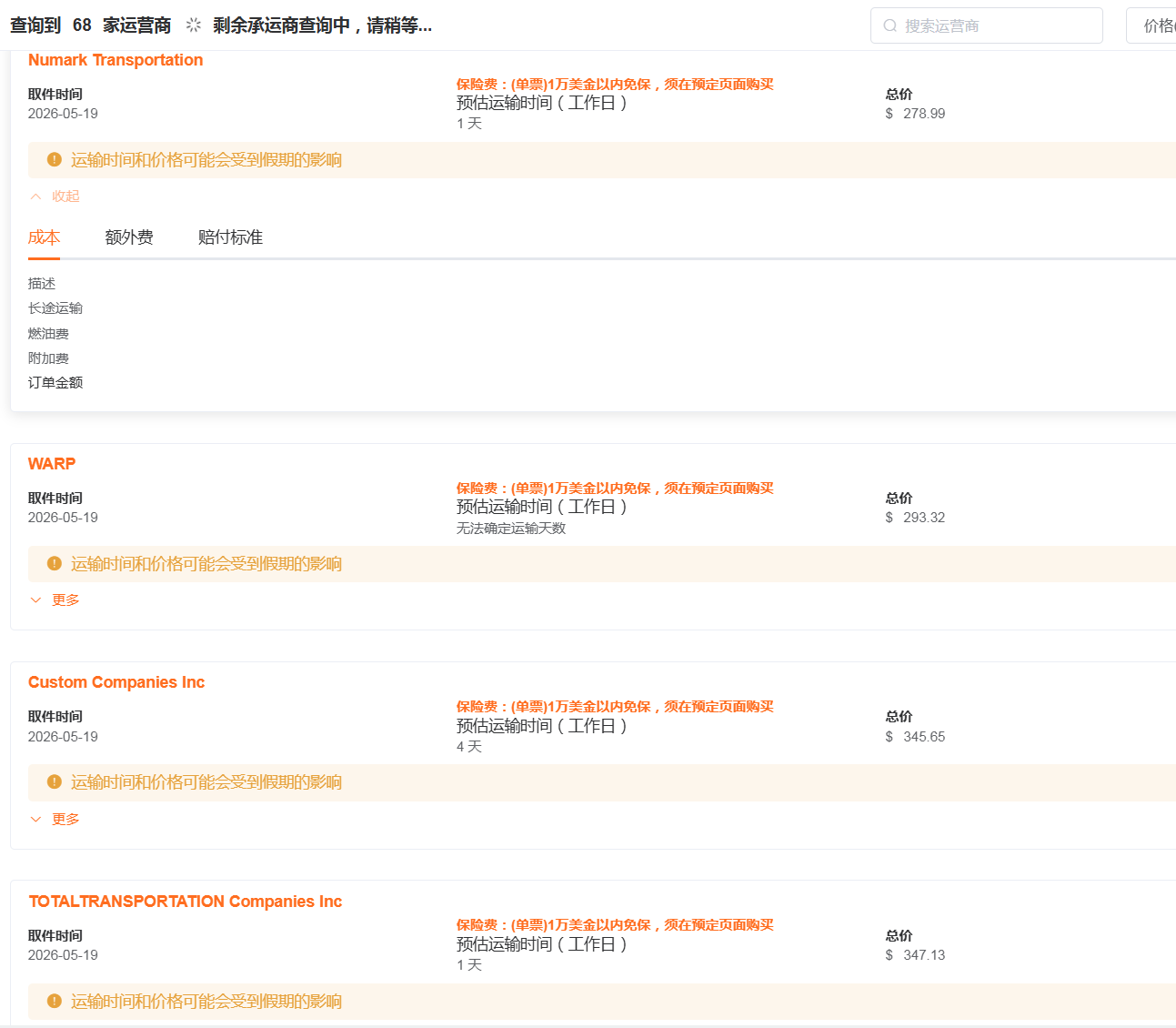Click the search magnifier icon
The width and height of the screenshot is (1176, 1028).
click(890, 25)
